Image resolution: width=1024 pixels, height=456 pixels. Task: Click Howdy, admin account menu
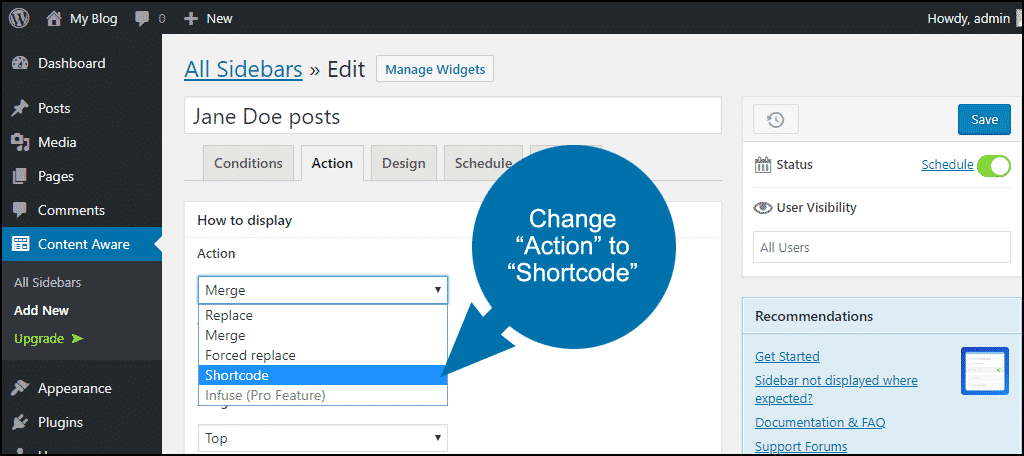tap(968, 19)
